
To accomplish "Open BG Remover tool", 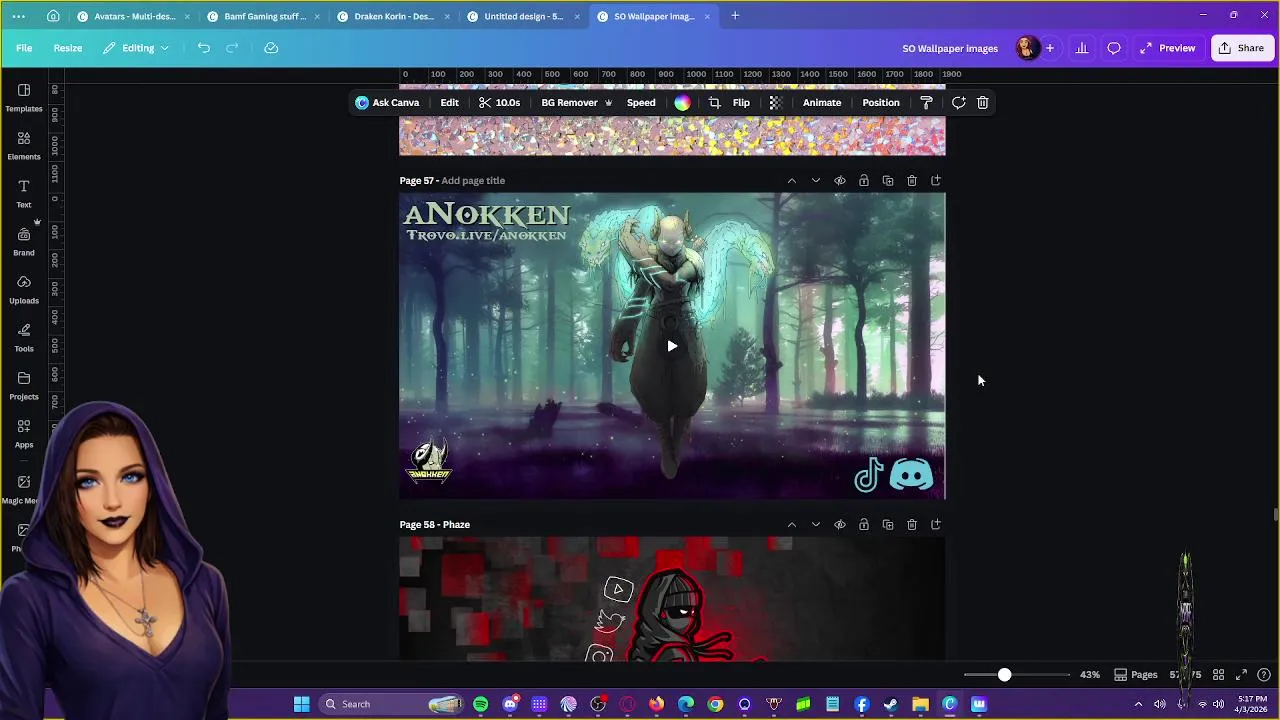I will click(576, 103).
